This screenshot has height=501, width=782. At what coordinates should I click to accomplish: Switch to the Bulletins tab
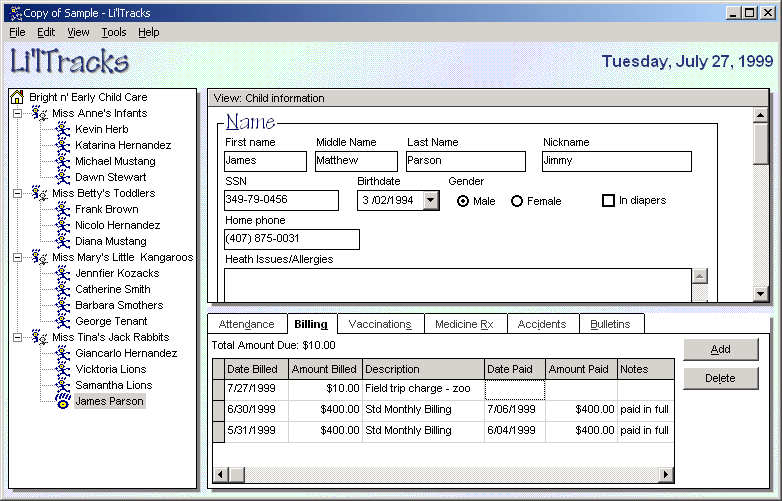(611, 324)
